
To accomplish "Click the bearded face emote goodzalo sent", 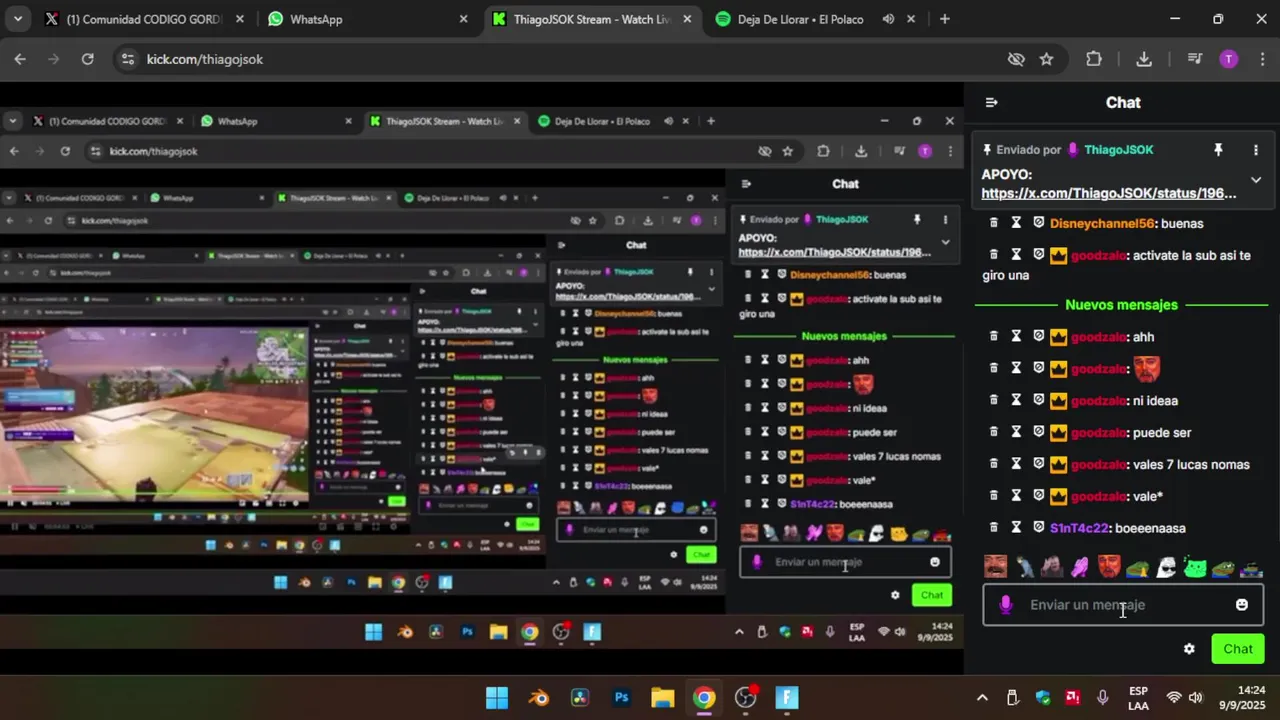I will [1146, 369].
